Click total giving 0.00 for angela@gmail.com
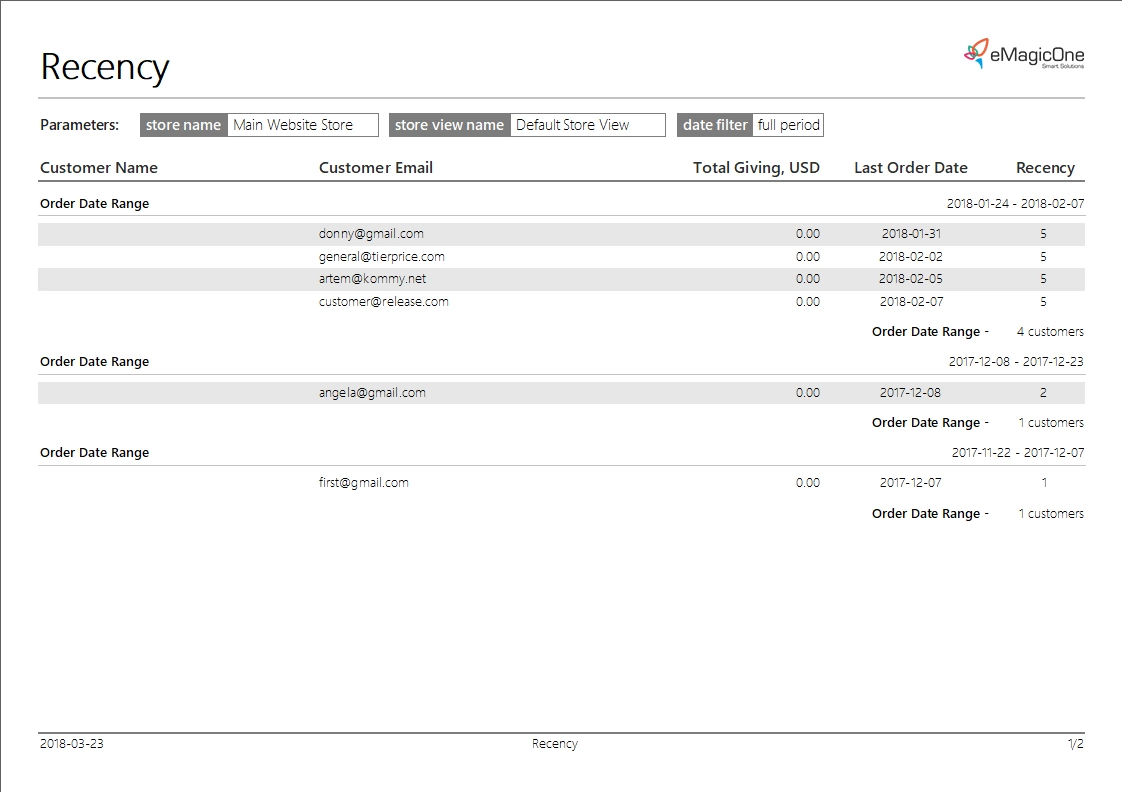The height and width of the screenshot is (792, 1122). coord(808,393)
